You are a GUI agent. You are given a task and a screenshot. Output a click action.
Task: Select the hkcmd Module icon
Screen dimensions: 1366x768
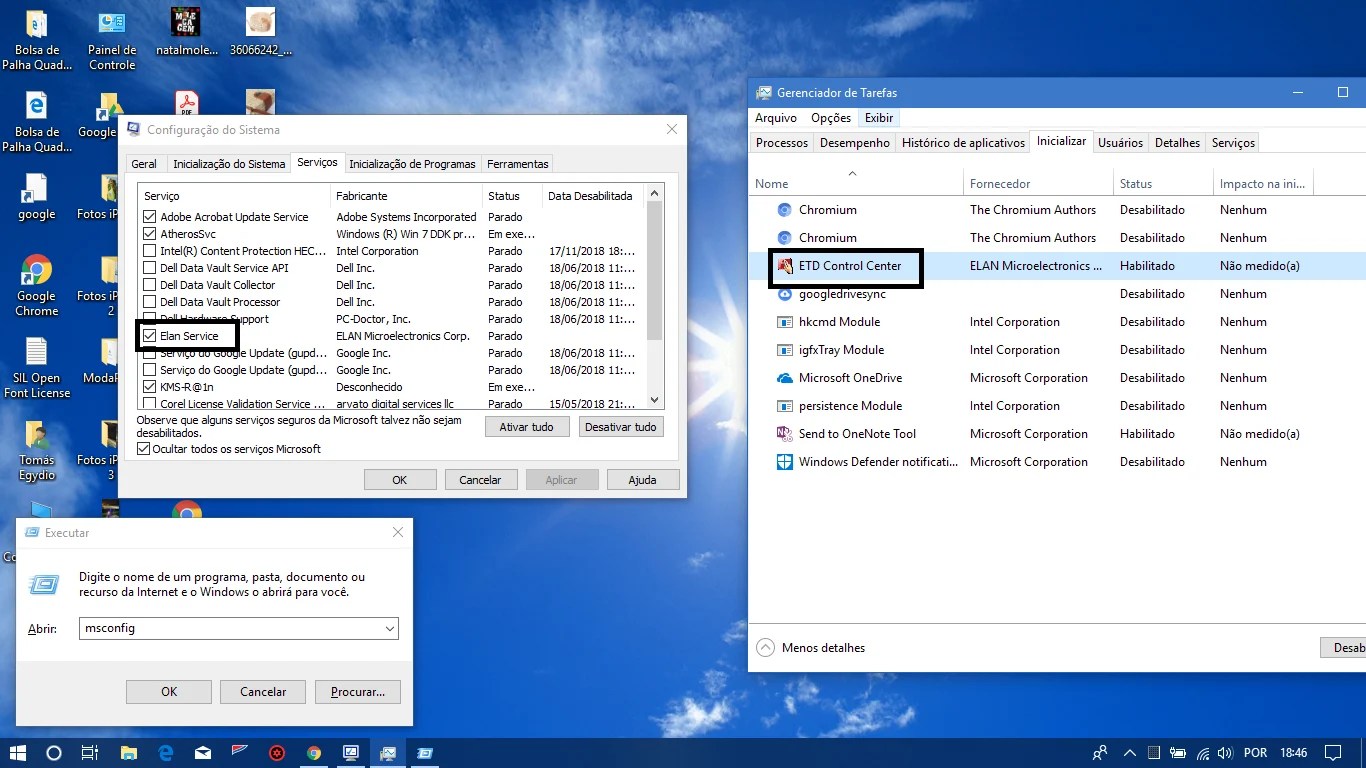(x=785, y=322)
